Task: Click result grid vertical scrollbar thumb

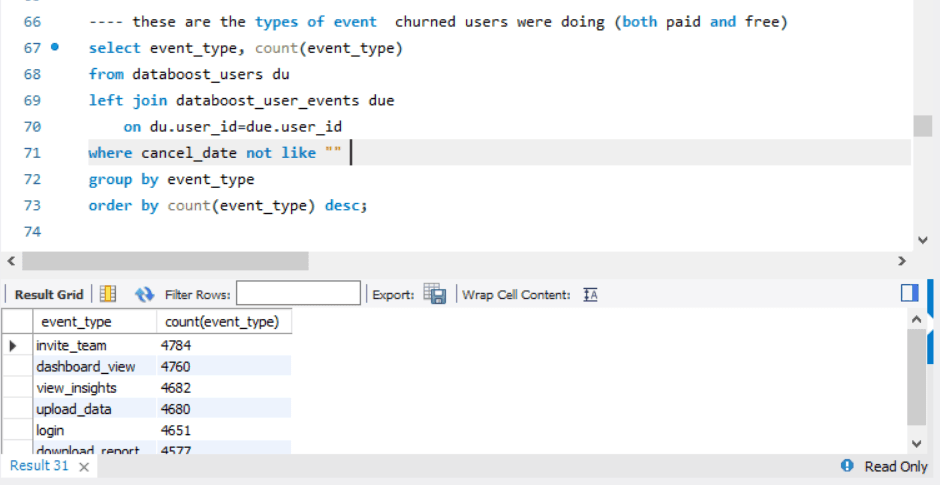Action: 916,376
